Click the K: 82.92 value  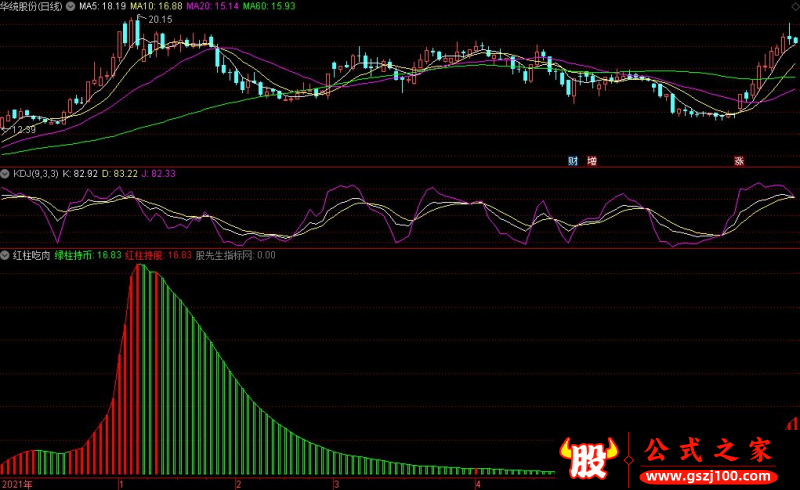[x=80, y=174]
